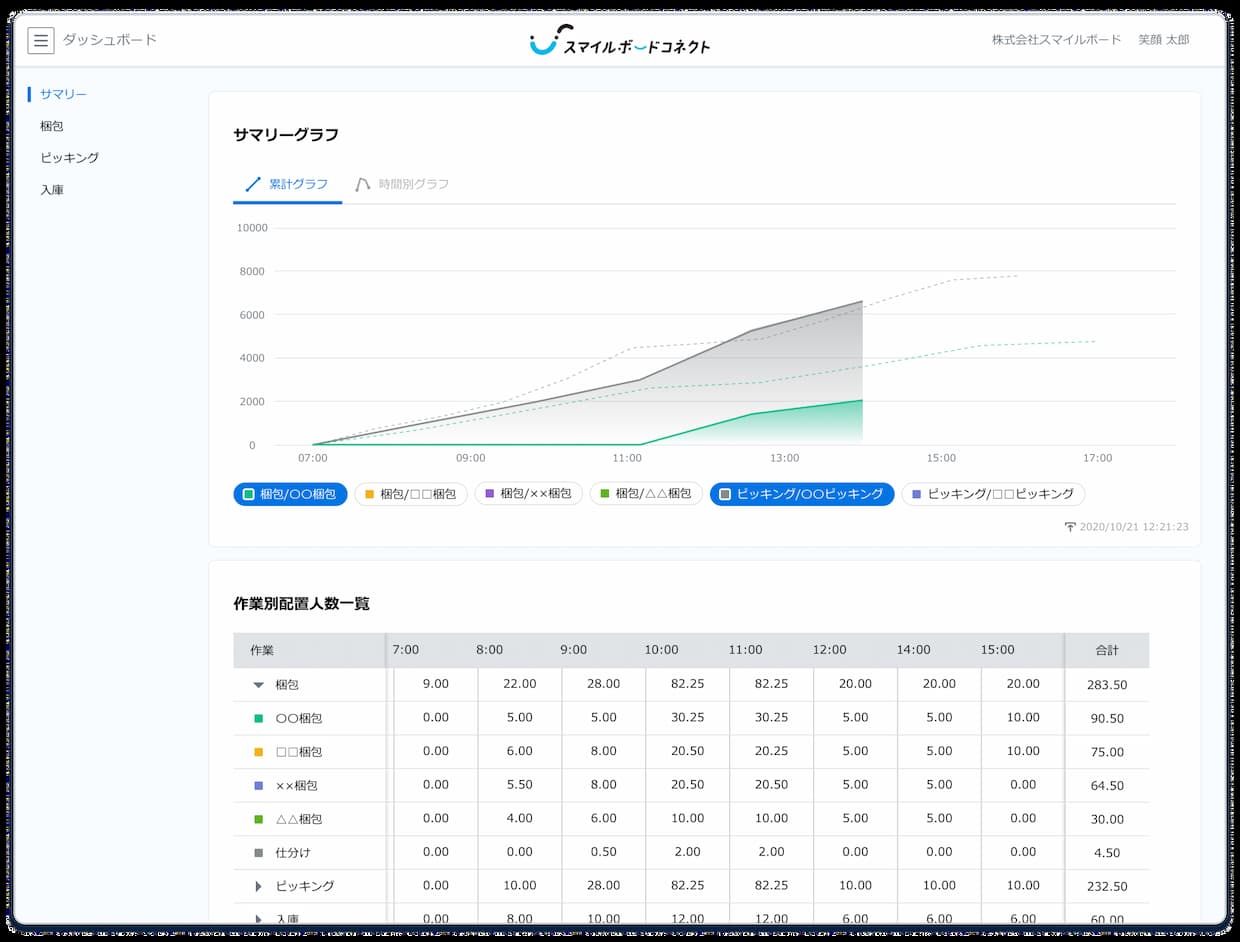The image size is (1240, 942).
Task: Click the Smile Board Connect logo
Action: (x=620, y=41)
